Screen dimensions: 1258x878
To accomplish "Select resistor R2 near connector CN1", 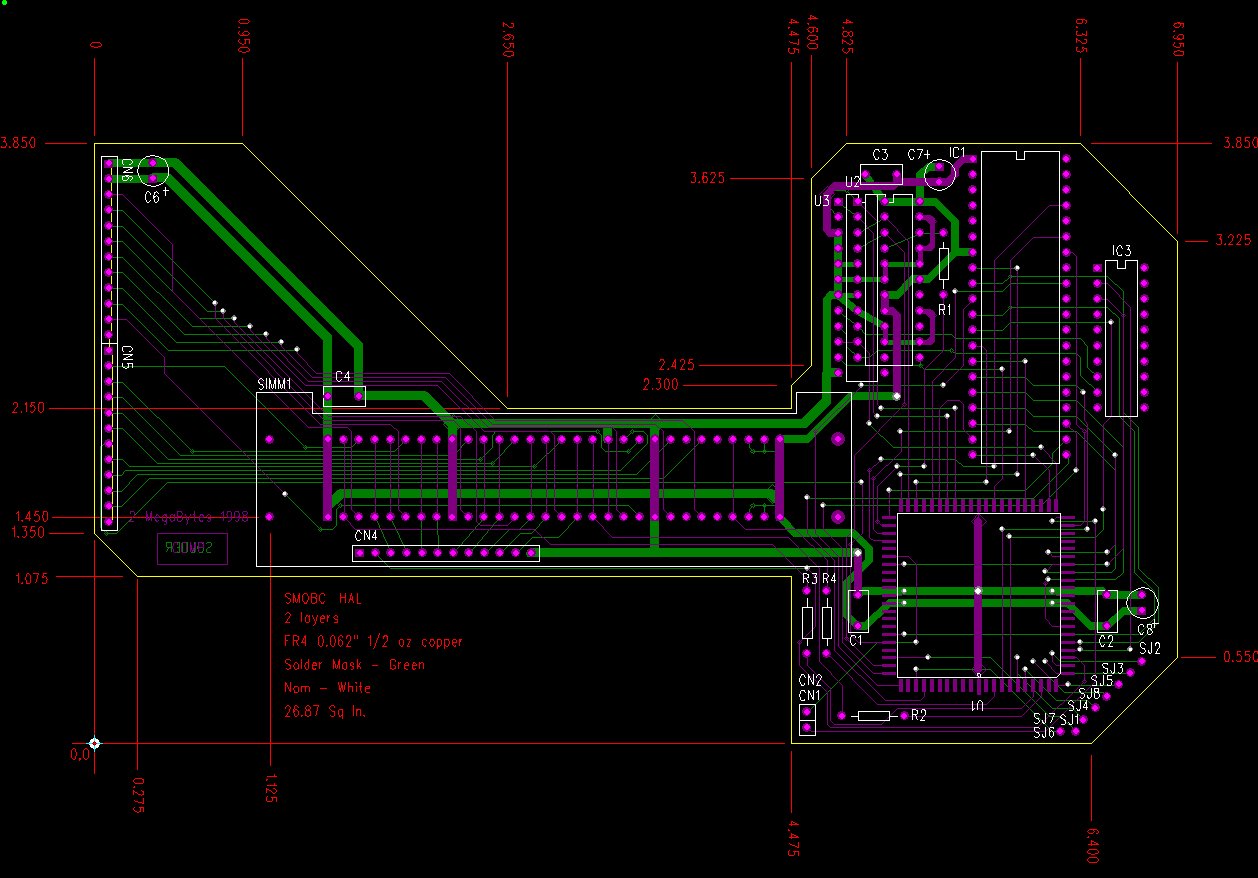I will 874,715.
